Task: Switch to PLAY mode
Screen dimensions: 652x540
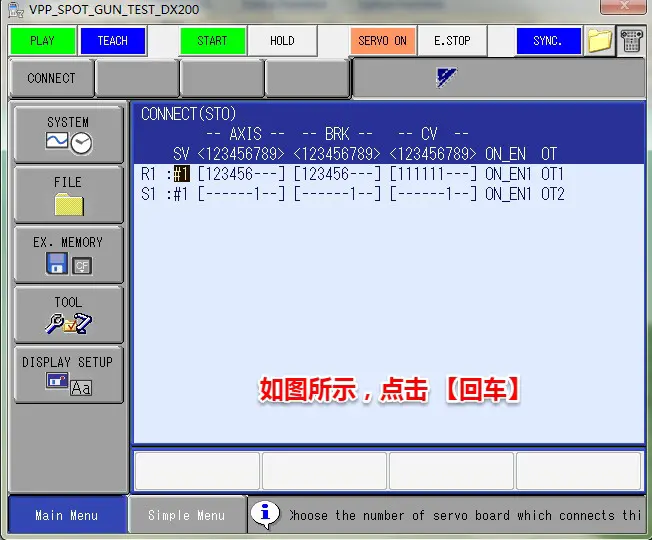Action: pos(42,41)
